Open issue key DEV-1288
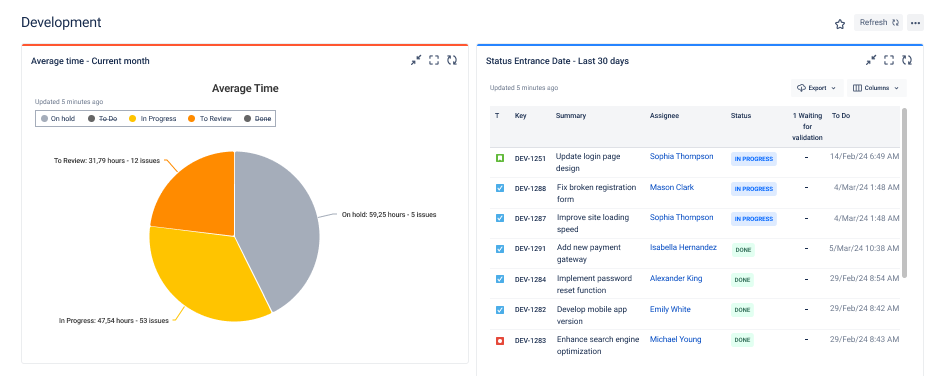This screenshot has width=945, height=376. (x=530, y=189)
